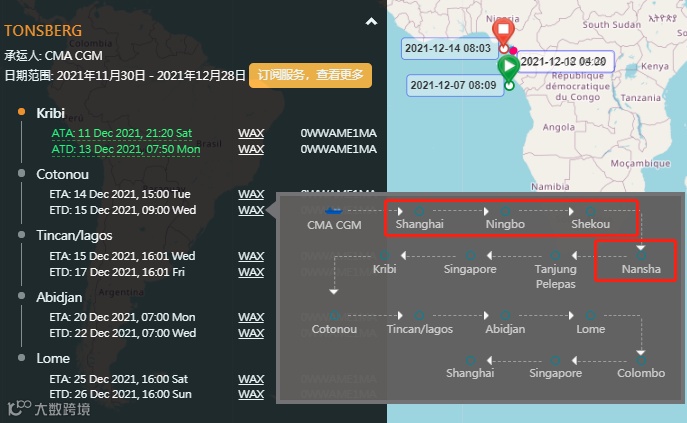Screen dimensions: 687x423
Task: Click the Tanjung Pelepas node circle
Action: (x=555, y=256)
